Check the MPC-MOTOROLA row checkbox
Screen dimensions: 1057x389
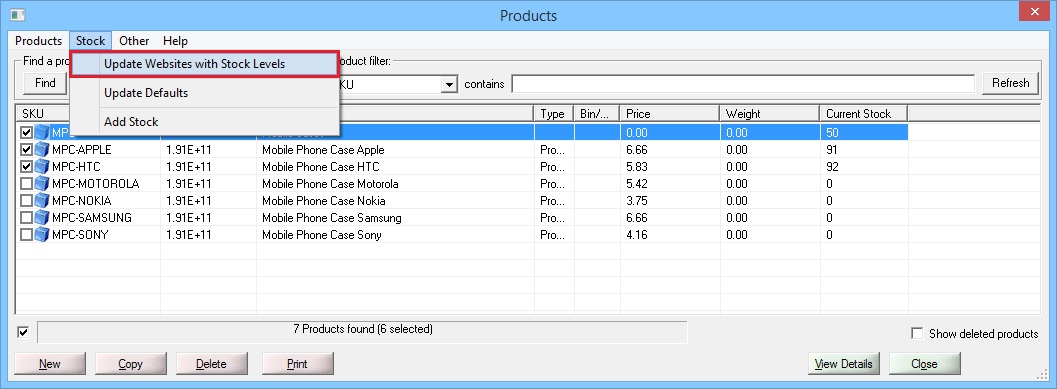point(26,184)
